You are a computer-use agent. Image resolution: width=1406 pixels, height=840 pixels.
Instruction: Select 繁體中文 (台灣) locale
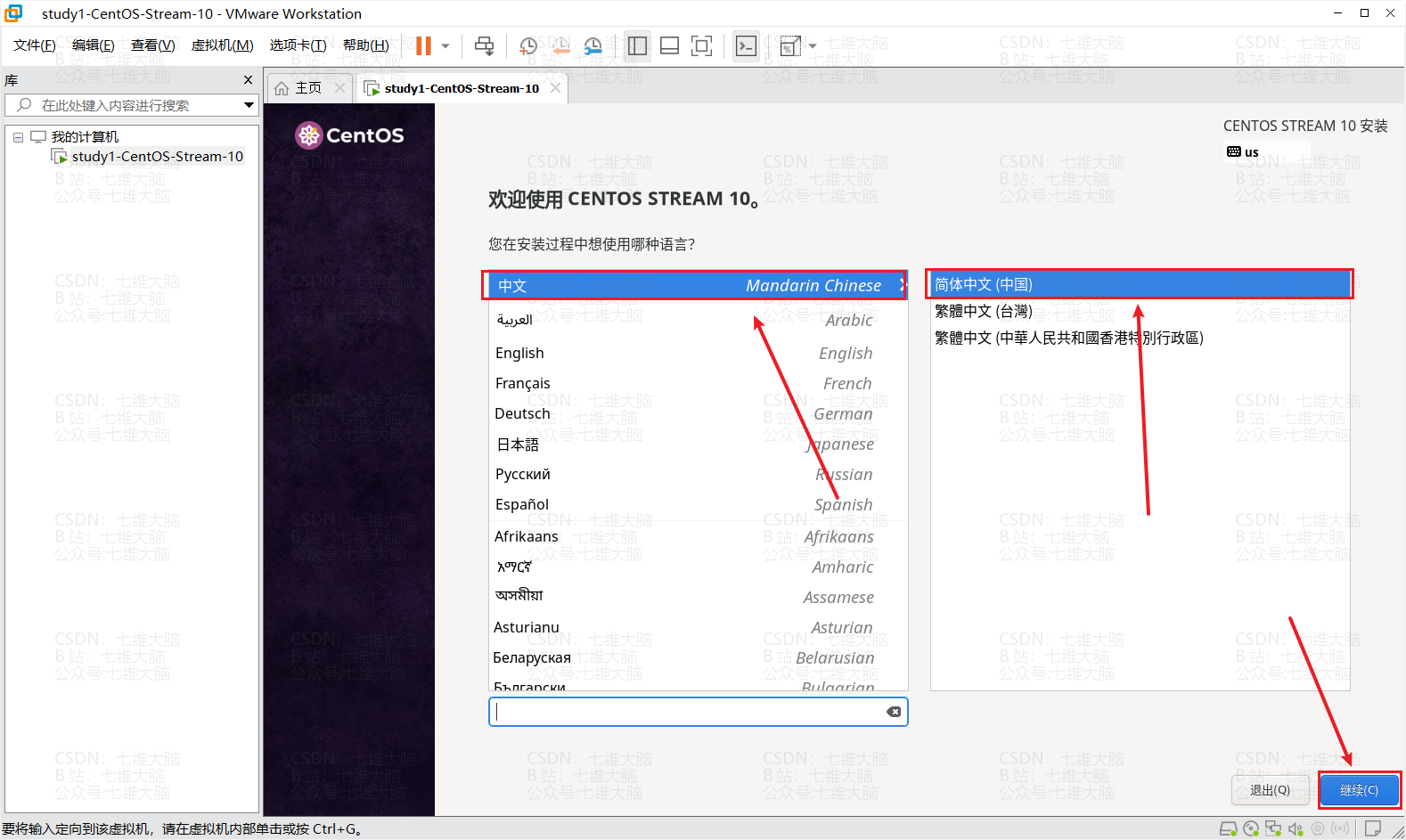[x=1140, y=311]
